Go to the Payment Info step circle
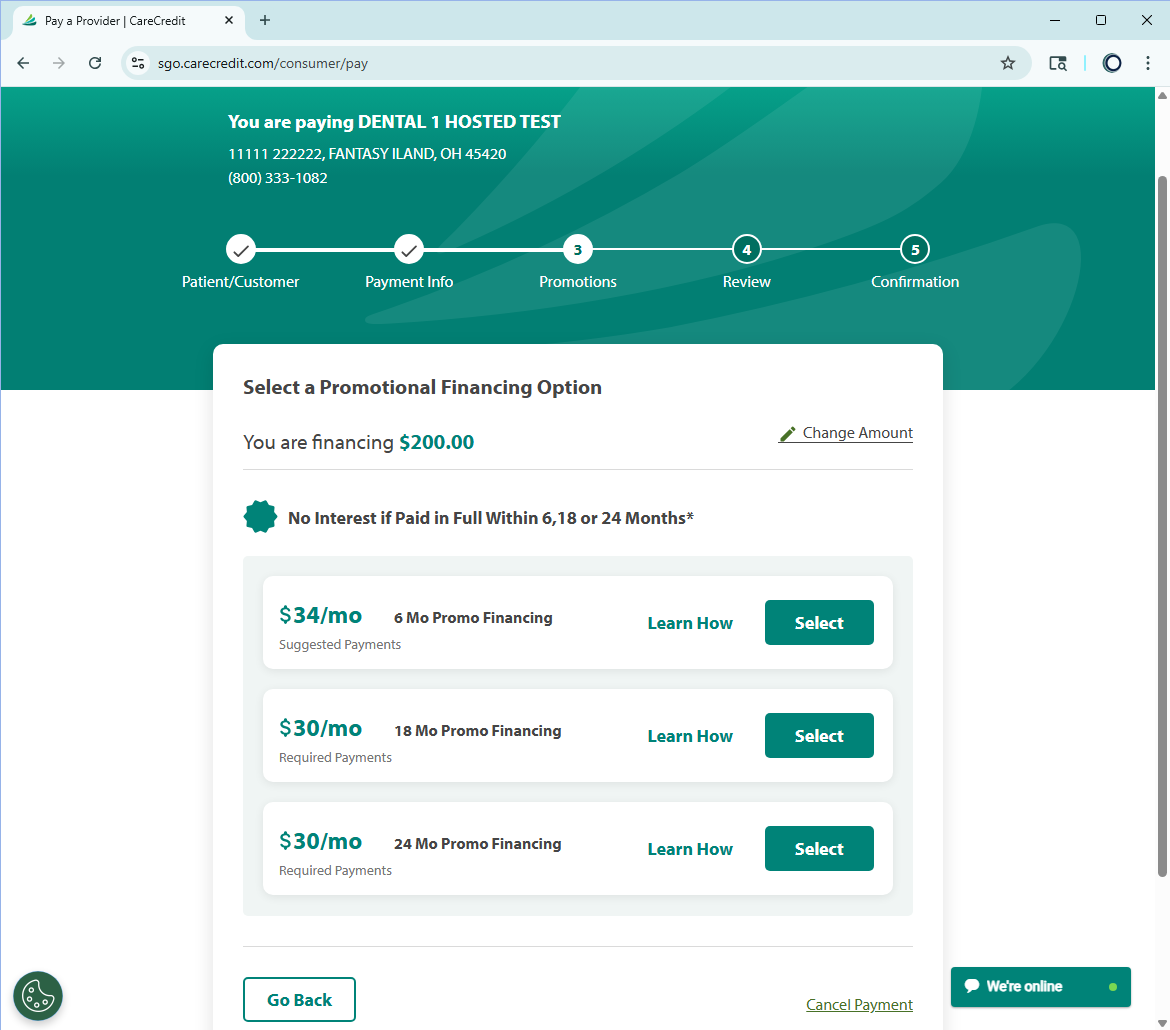Viewport: 1170px width, 1030px height. tap(409, 250)
